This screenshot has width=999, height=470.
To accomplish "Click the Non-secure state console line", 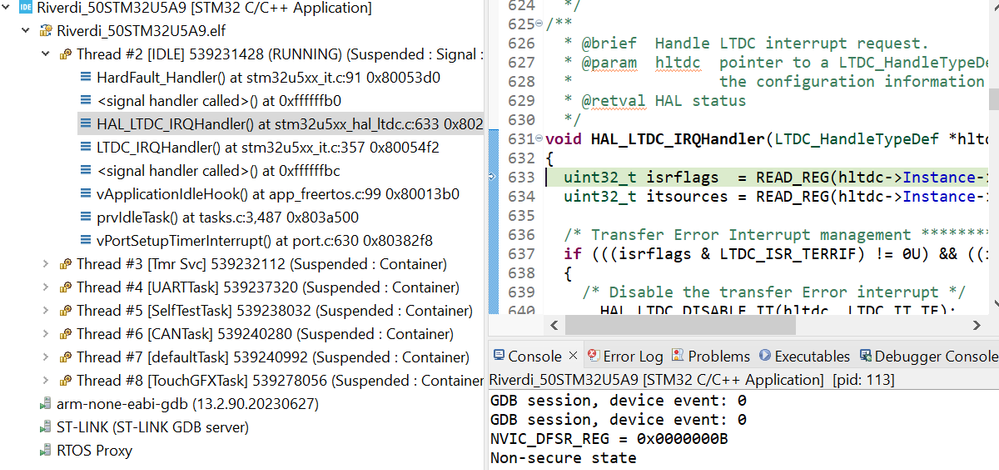I will coord(563,458).
